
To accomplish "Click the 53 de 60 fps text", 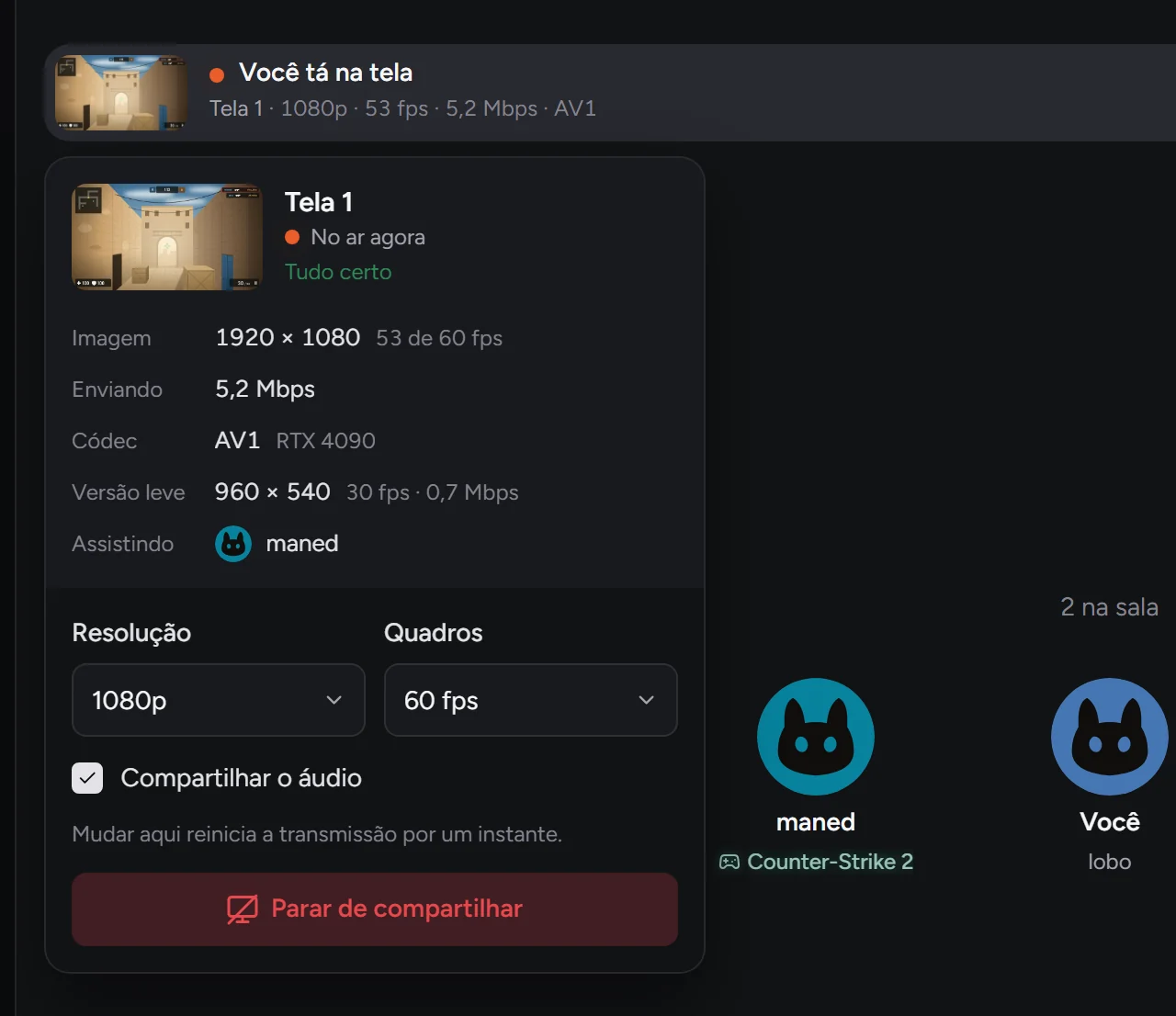I will pyautogui.click(x=439, y=338).
